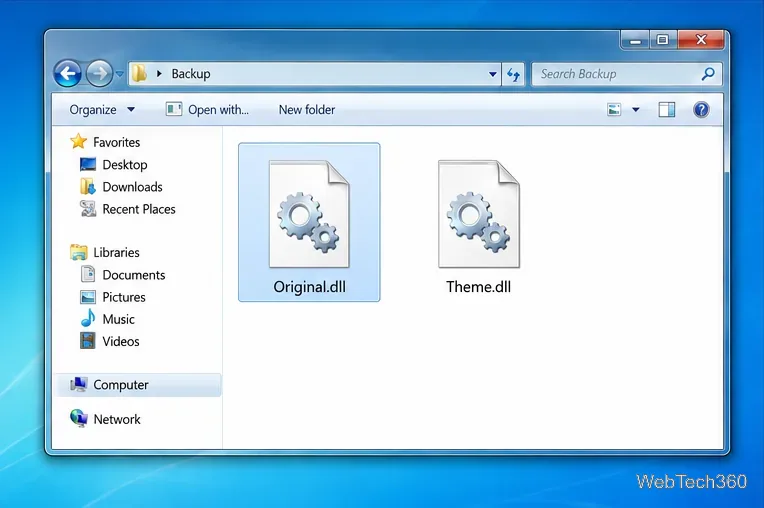Select the Theme.dll file icon
The image size is (764, 508).
coord(478,214)
